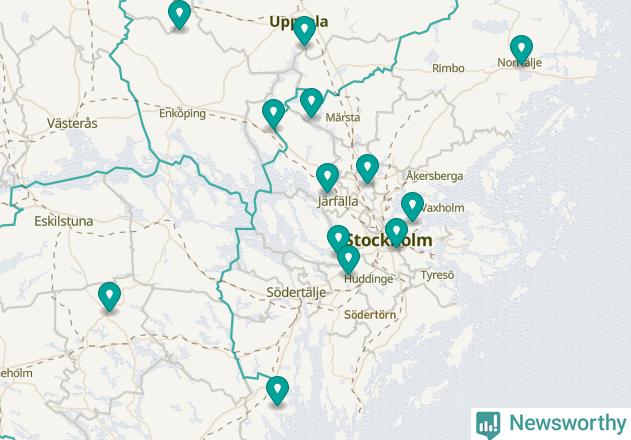This screenshot has height=440, width=631.
Task: Click the Newsworthy logo link
Action: coord(551,424)
